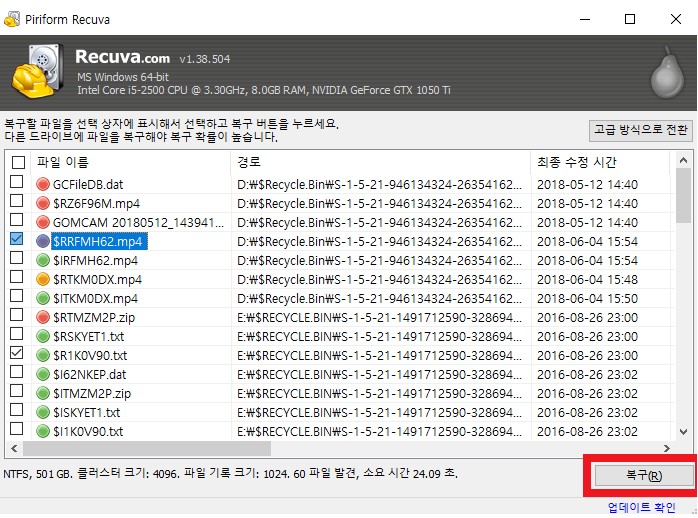Sort by the 경로 column header
Screen dimensions: 698x518
381,162
